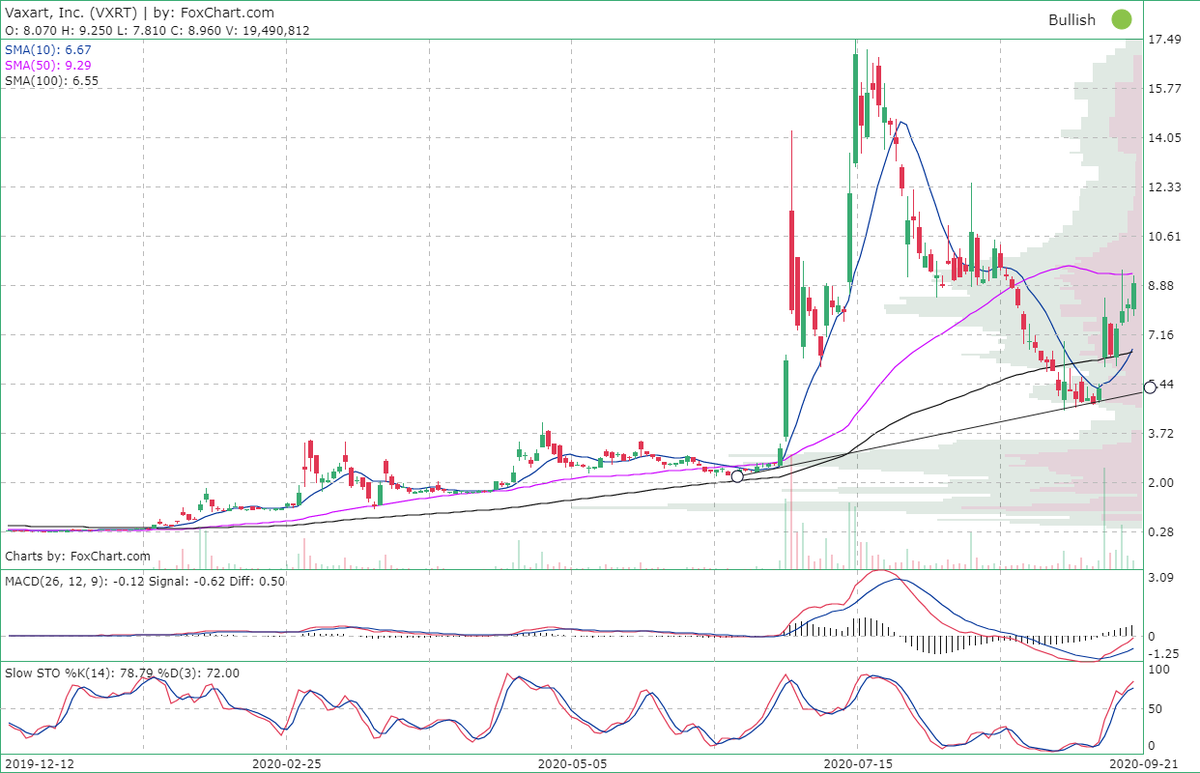Select the trendline start circle marker near 2.00
The image size is (1200, 773).
tap(737, 476)
